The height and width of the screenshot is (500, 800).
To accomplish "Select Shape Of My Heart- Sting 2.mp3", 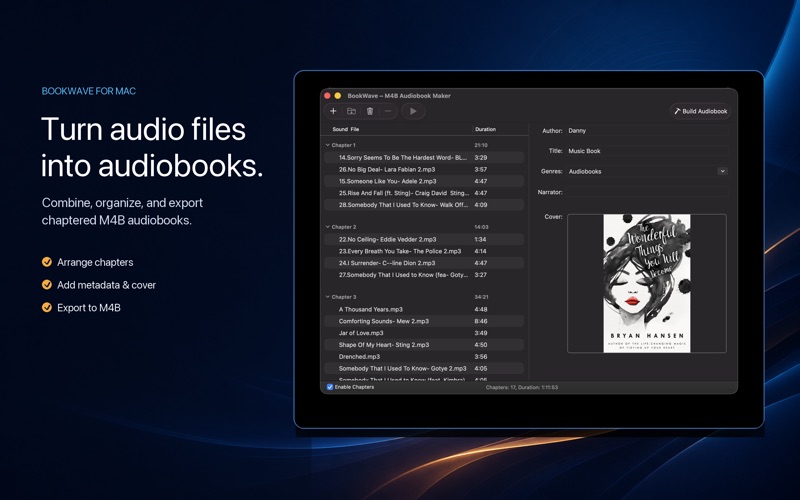I will (x=424, y=344).
